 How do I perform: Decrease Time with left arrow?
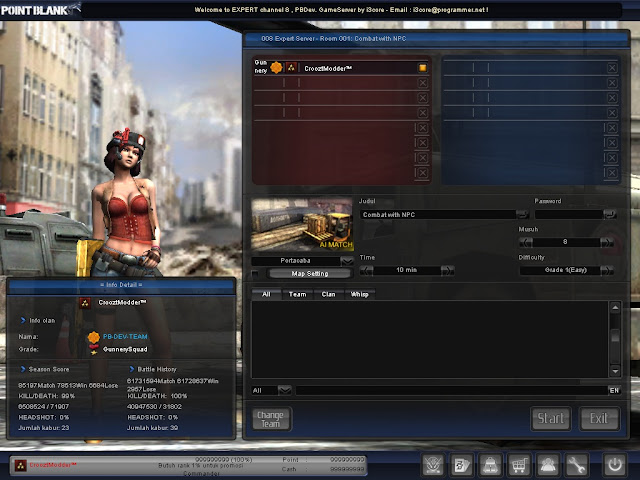(366, 270)
